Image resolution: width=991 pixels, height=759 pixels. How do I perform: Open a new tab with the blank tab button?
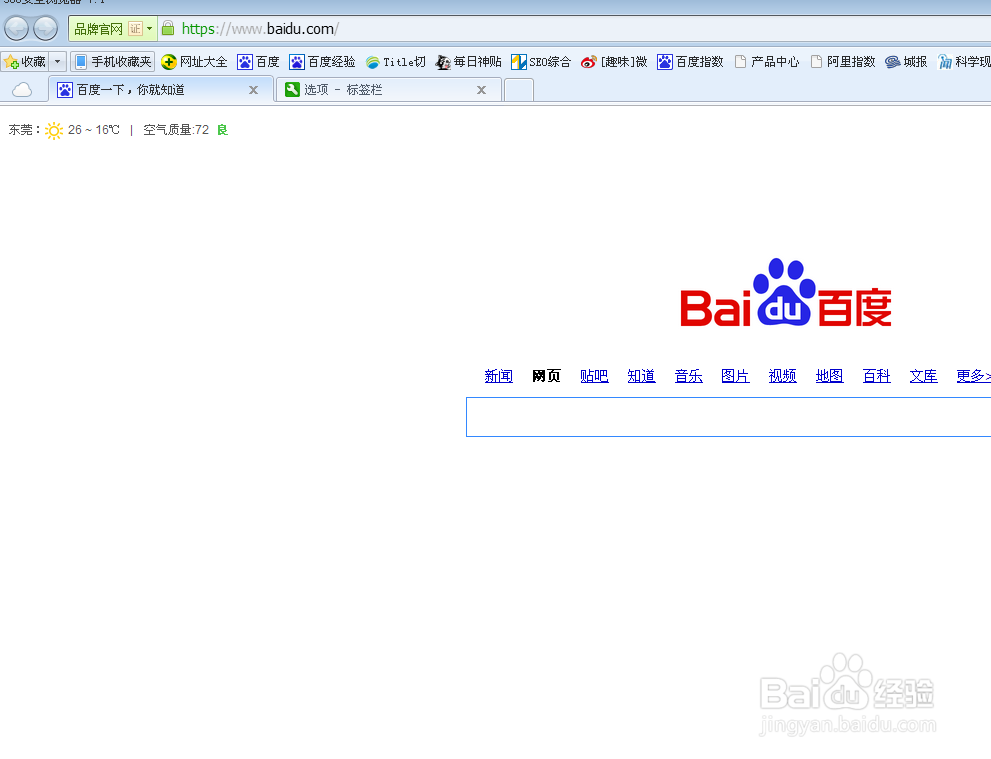[519, 90]
